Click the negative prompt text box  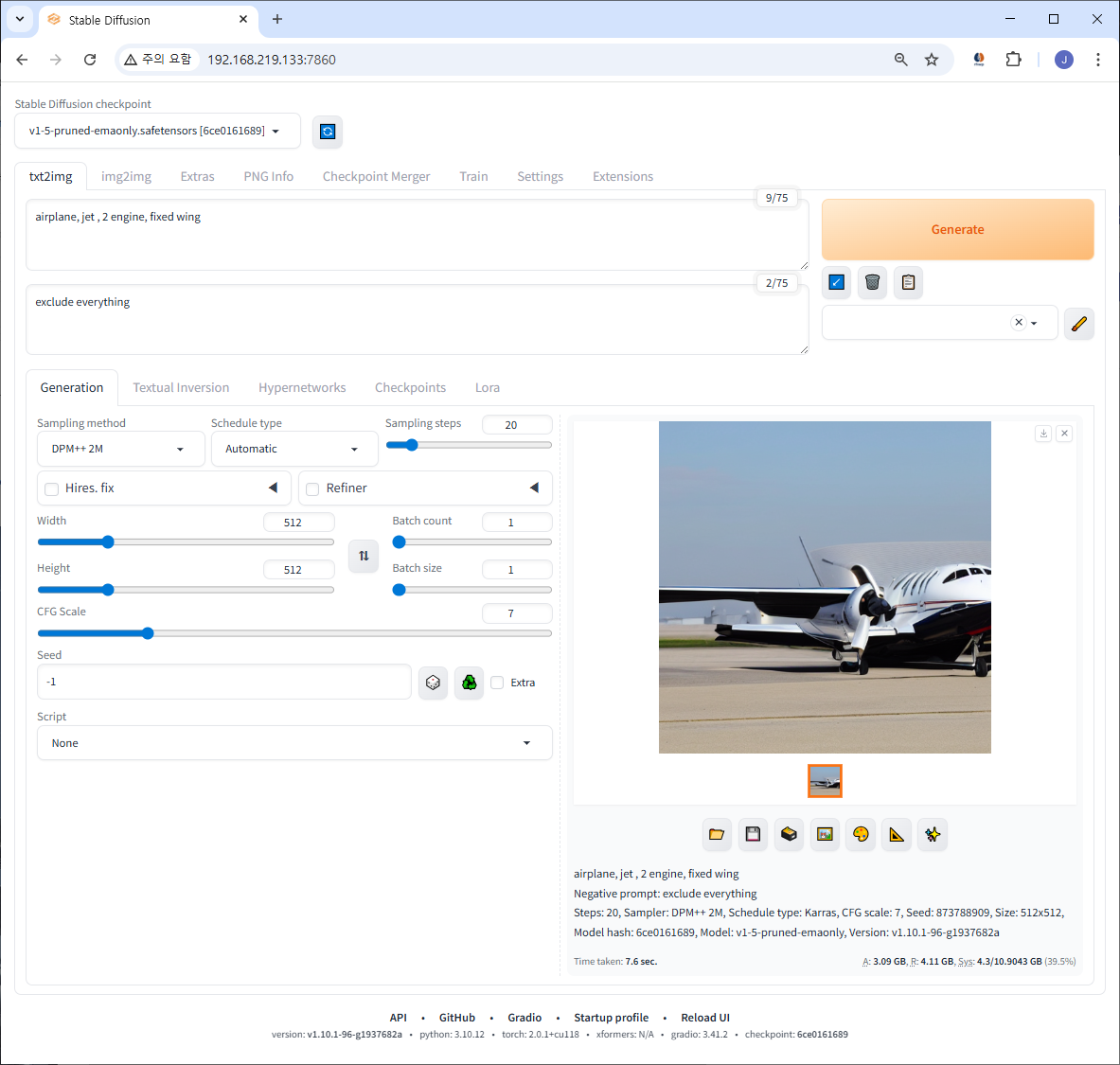coord(418,319)
